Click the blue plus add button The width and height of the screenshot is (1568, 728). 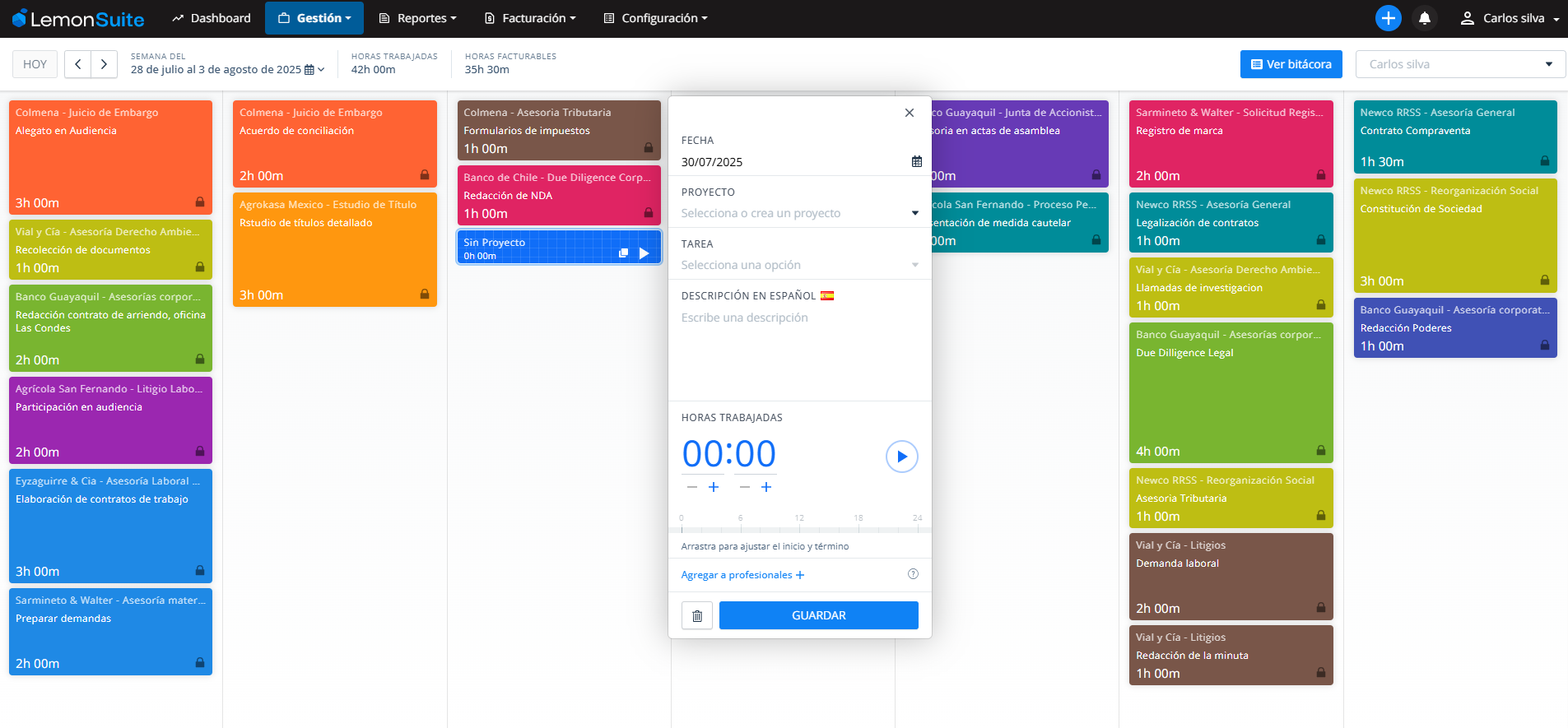click(x=1388, y=18)
